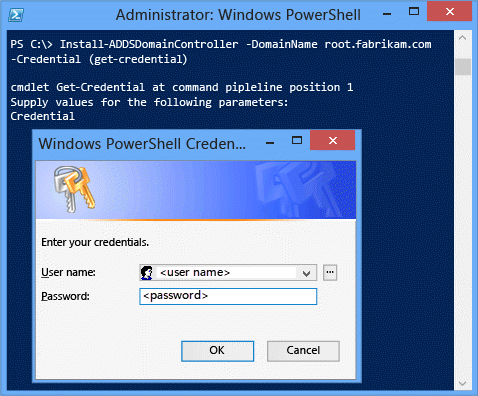Click the 'Administrator: Windows PowerShell' title text

tap(238, 15)
